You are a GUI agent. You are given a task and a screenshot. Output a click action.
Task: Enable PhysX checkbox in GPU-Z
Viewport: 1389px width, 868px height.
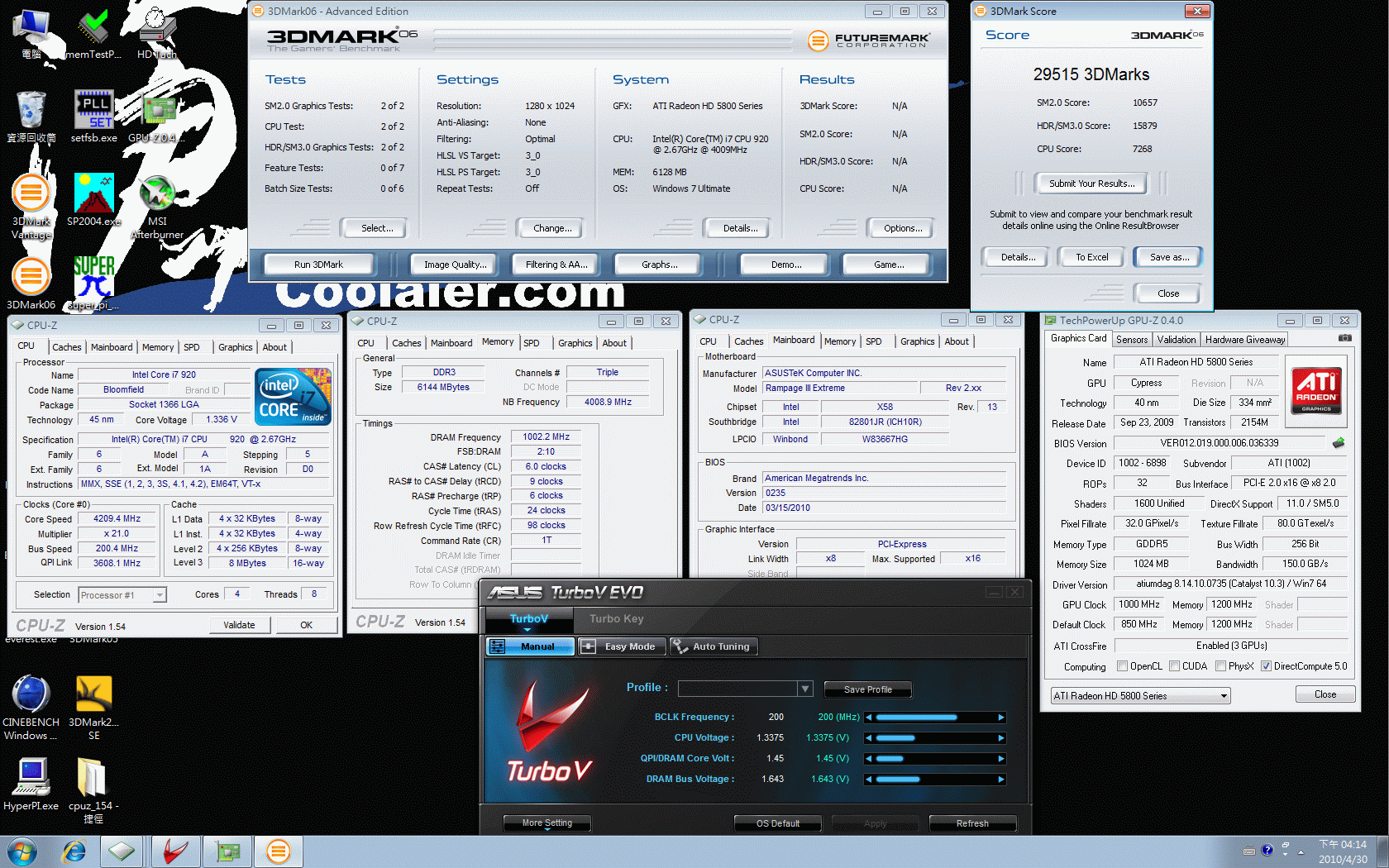[1220, 666]
